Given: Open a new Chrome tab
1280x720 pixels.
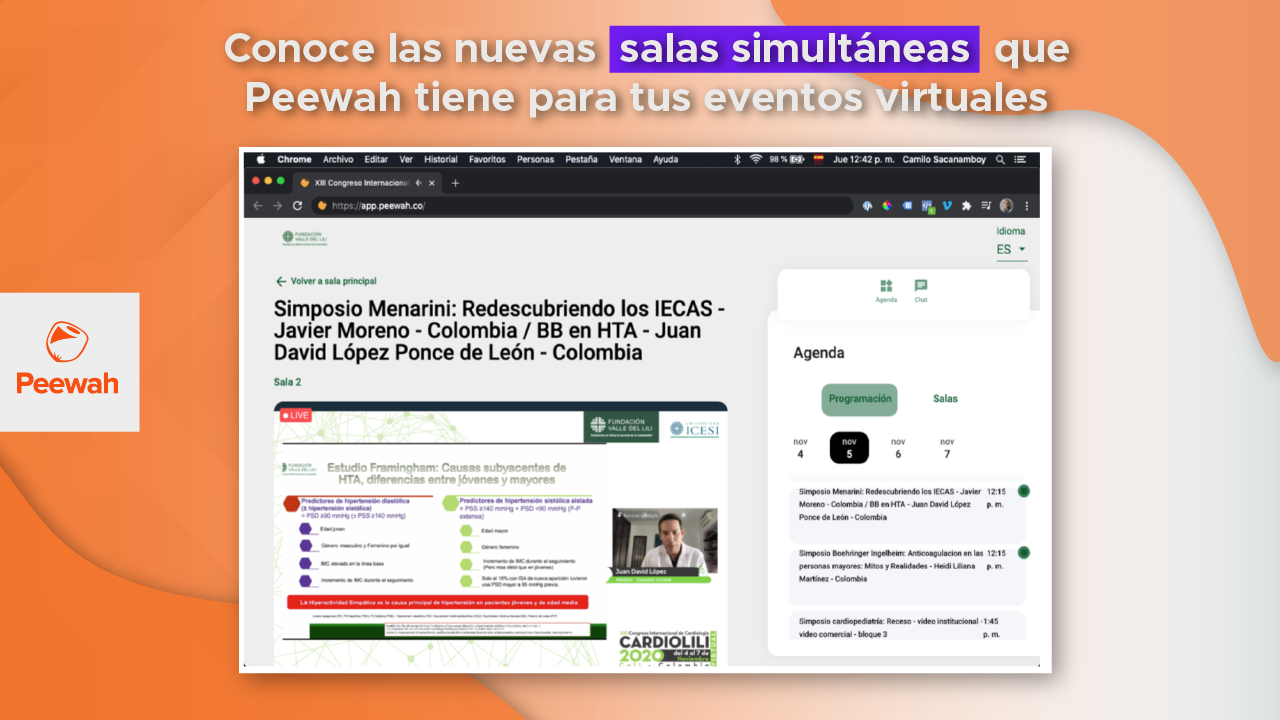Looking at the screenshot, I should click(455, 183).
